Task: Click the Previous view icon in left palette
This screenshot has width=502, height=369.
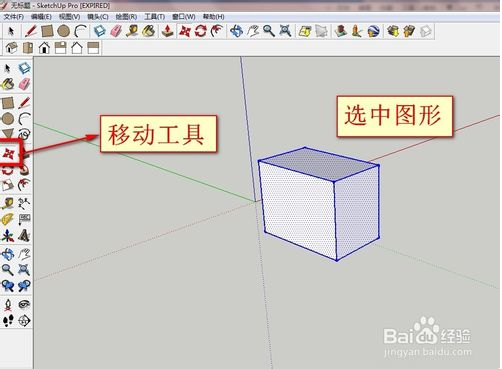Action: click(8, 286)
